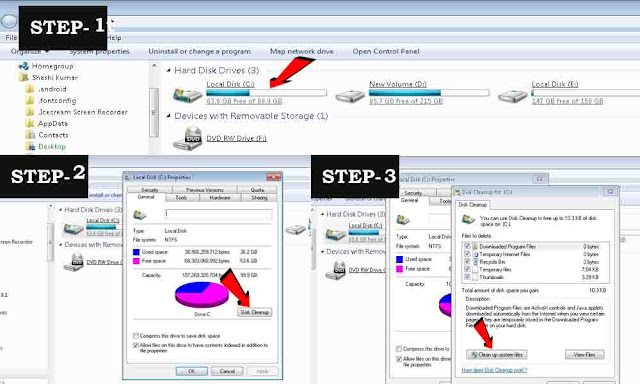
Task: Toggle the Temporary Internet Files checkbox
Action: coord(467,254)
